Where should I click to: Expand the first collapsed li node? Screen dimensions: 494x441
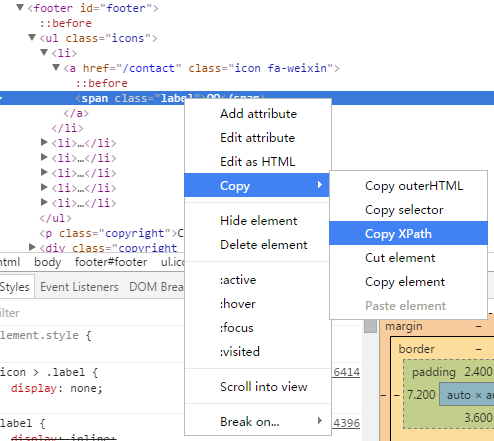point(44,142)
